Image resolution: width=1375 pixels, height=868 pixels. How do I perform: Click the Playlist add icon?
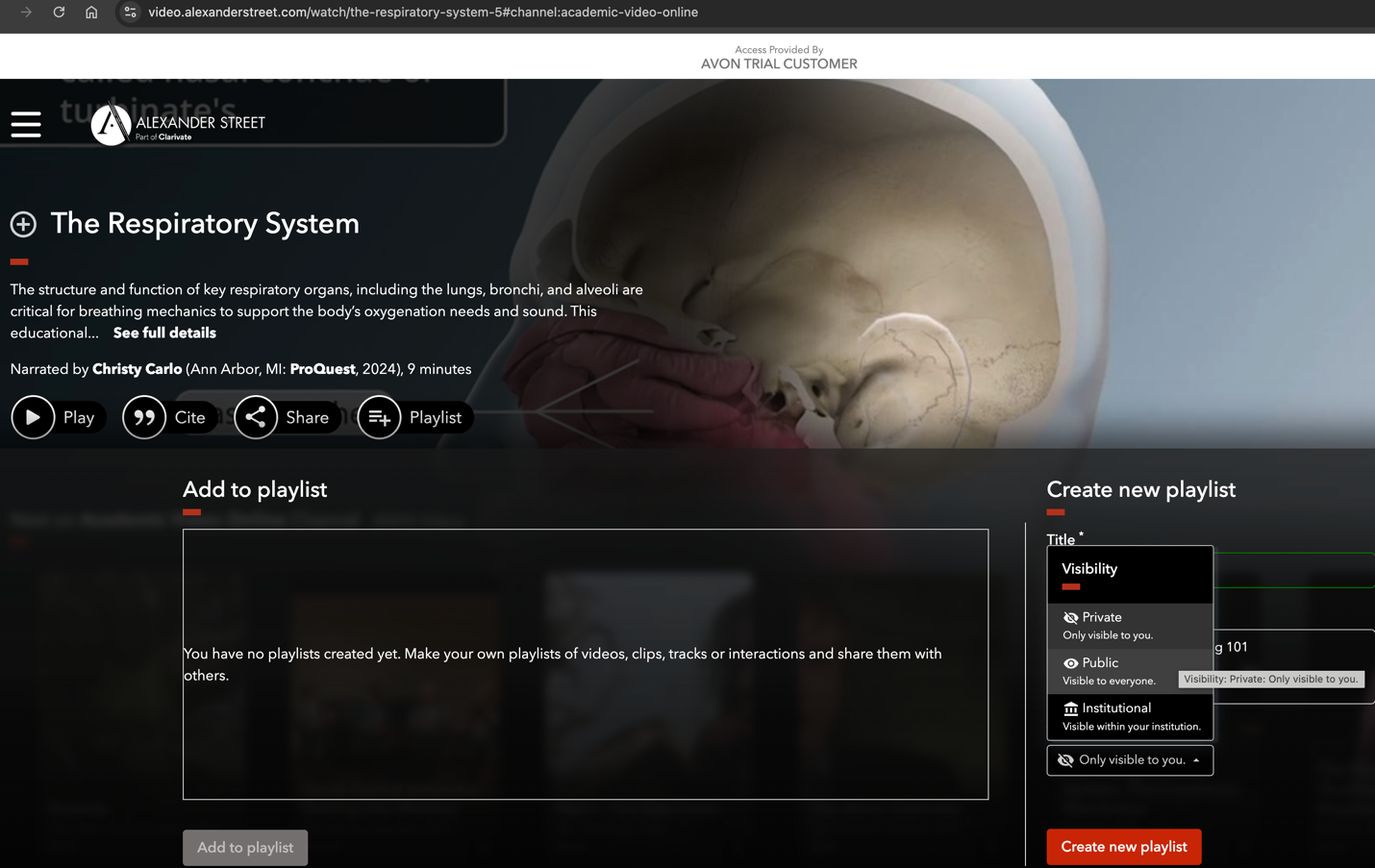(x=379, y=417)
